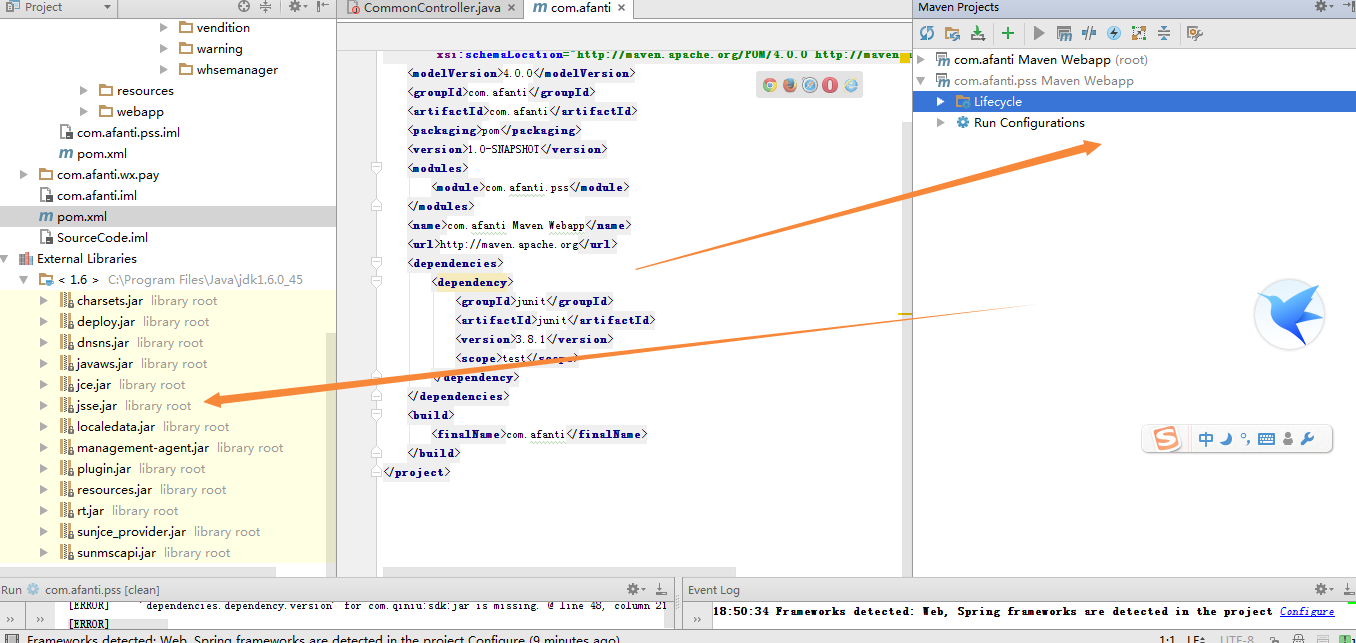Open Sogou soft keyboard icon
Viewport: 1356px width, 643px height.
[1266, 439]
